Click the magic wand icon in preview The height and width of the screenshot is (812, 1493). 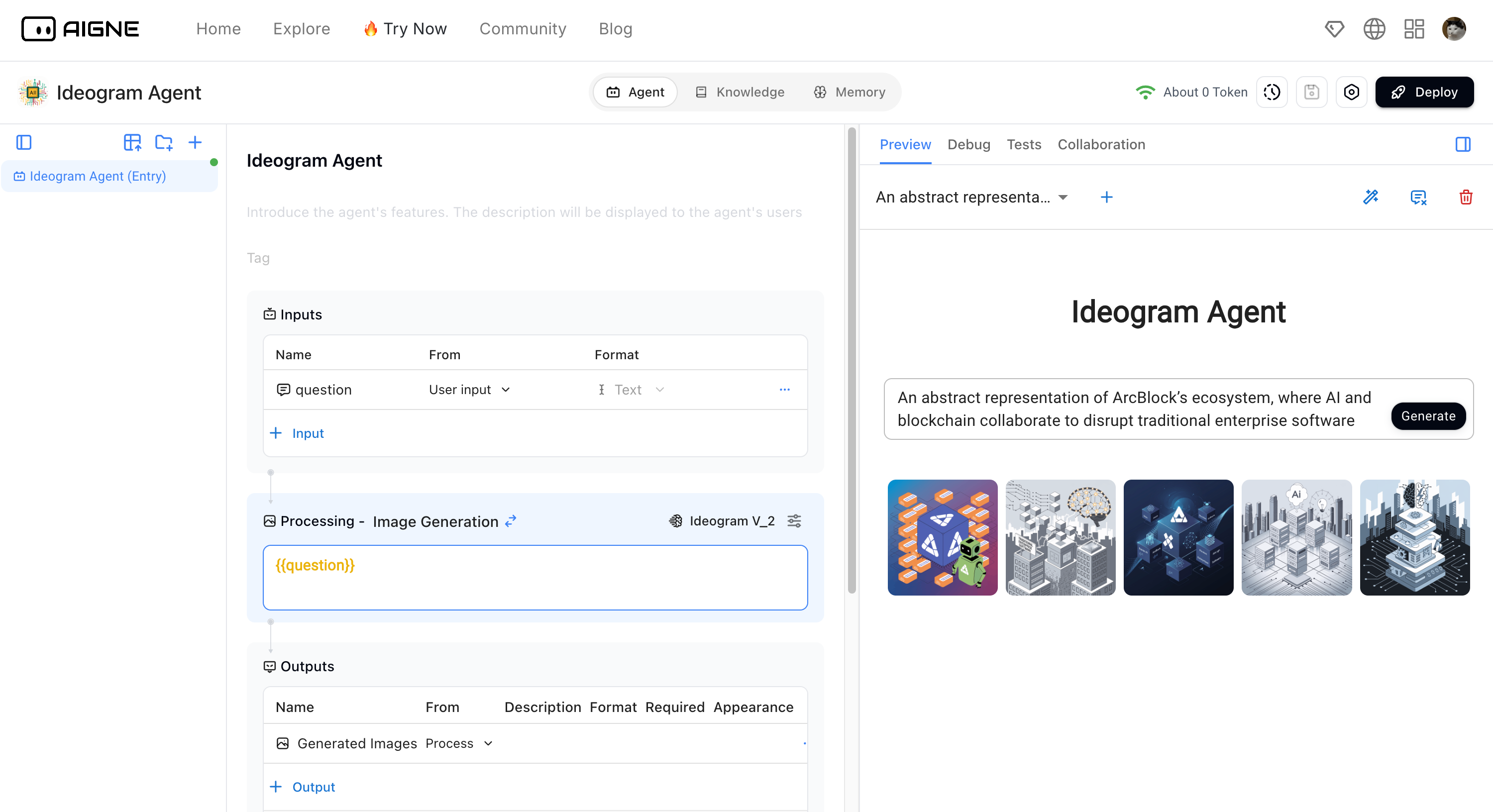[1371, 197]
